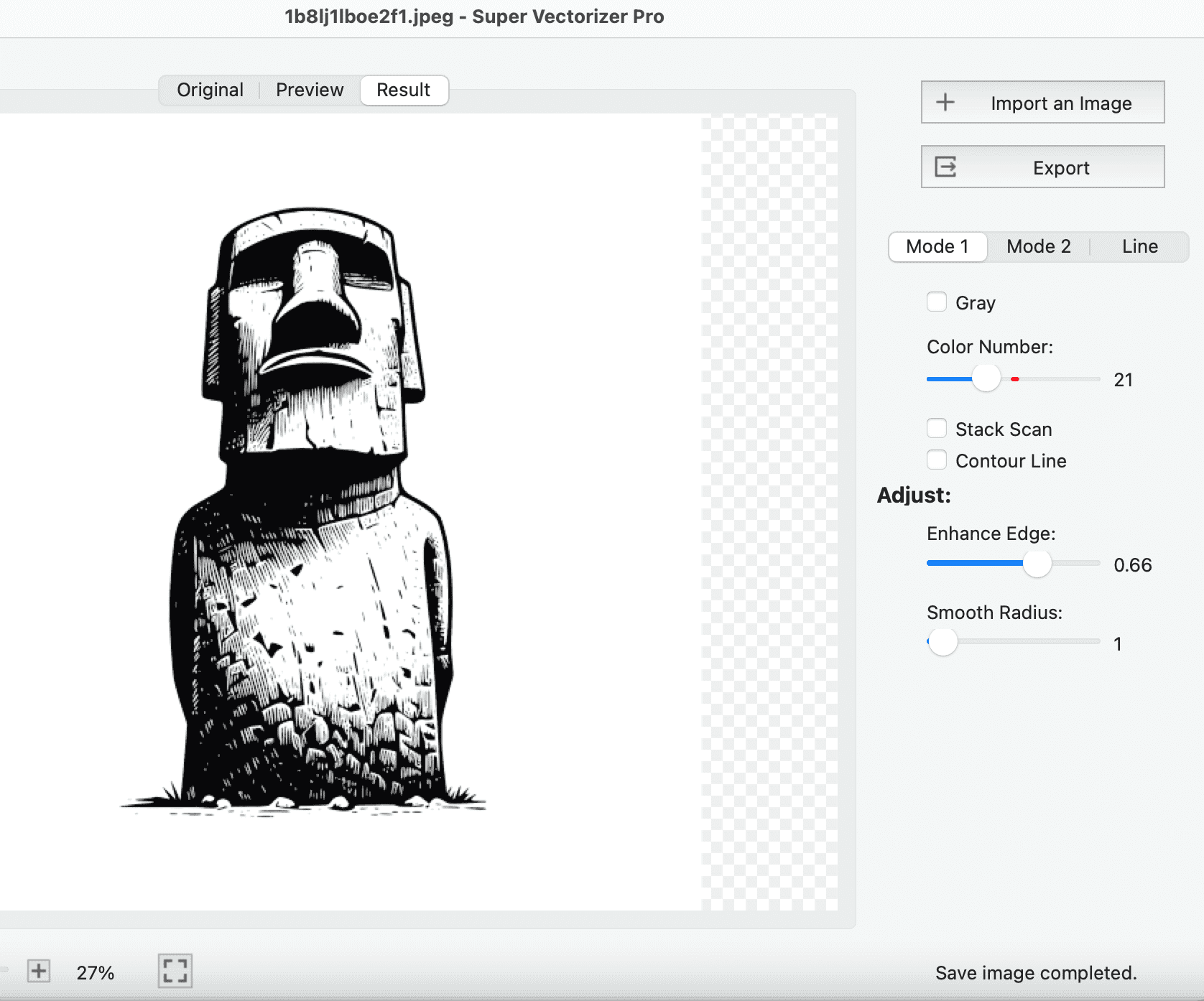Click the Enhance Edge slider knob

point(1037,563)
